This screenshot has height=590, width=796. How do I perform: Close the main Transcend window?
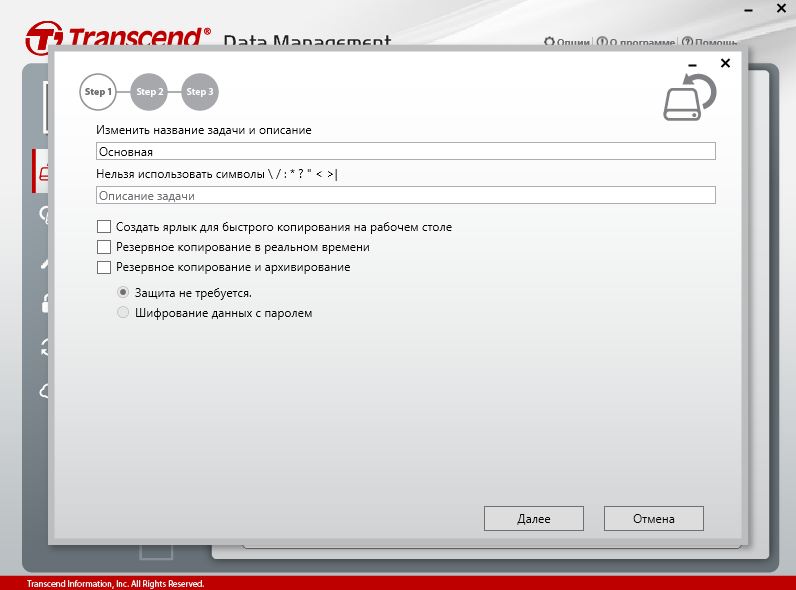pyautogui.click(x=781, y=8)
